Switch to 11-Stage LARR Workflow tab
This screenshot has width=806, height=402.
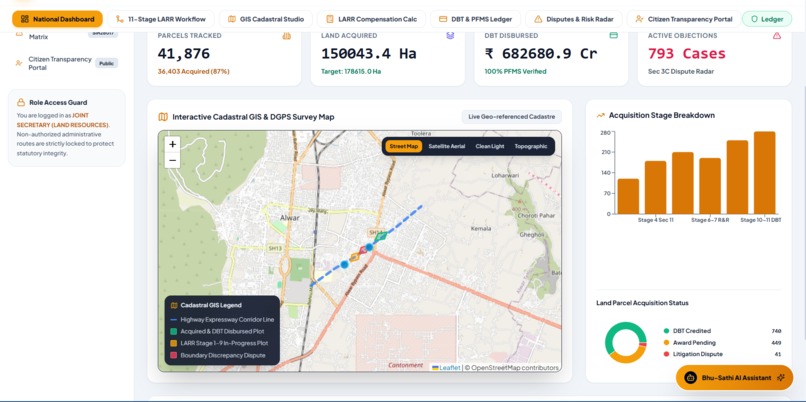[161, 19]
